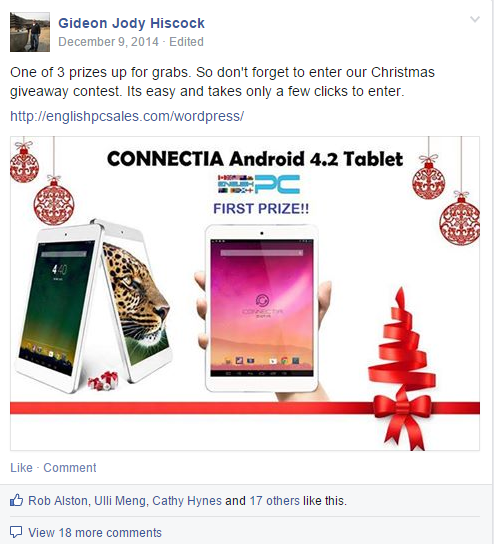Click the pink-screen tablet held in hand

pyautogui.click(x=262, y=308)
